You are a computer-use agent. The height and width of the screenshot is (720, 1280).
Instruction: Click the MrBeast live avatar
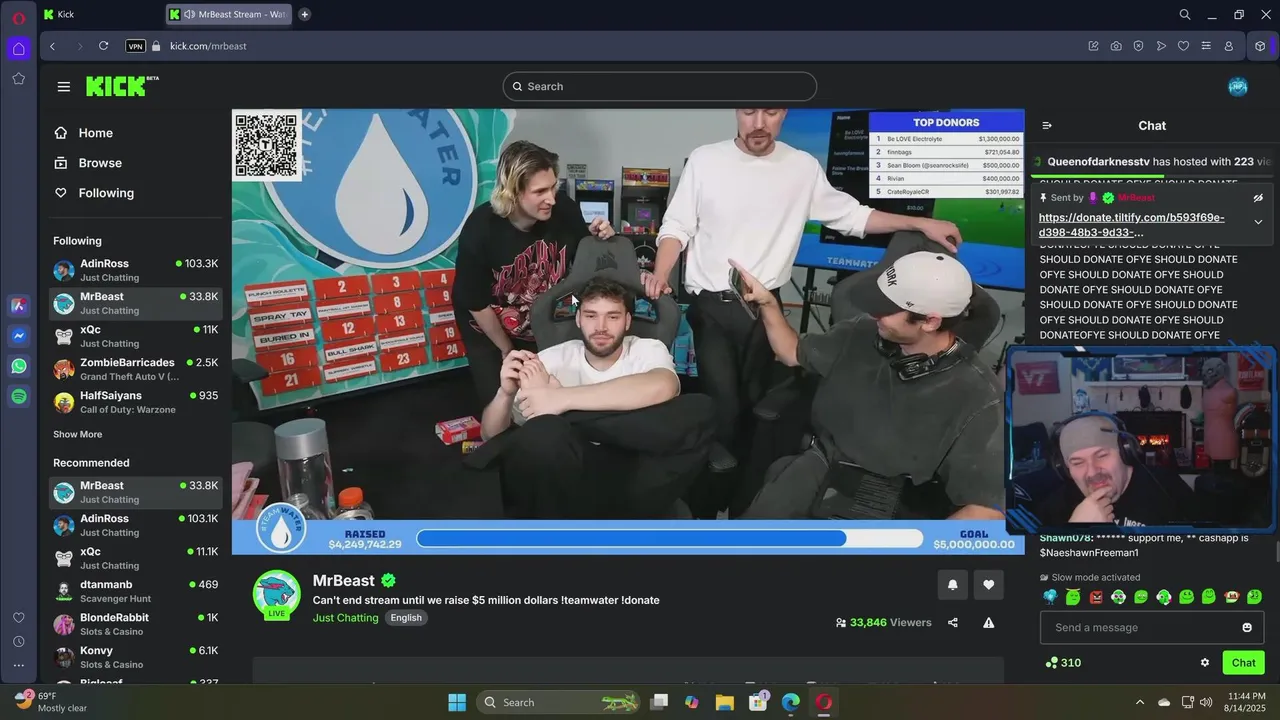[x=277, y=596]
